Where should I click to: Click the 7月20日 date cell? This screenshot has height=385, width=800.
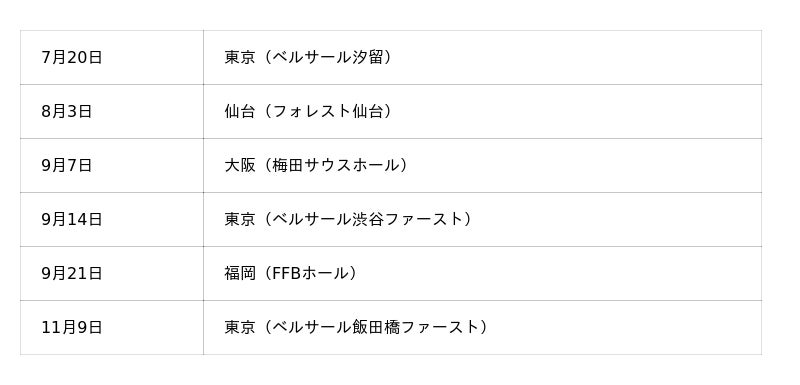112,58
